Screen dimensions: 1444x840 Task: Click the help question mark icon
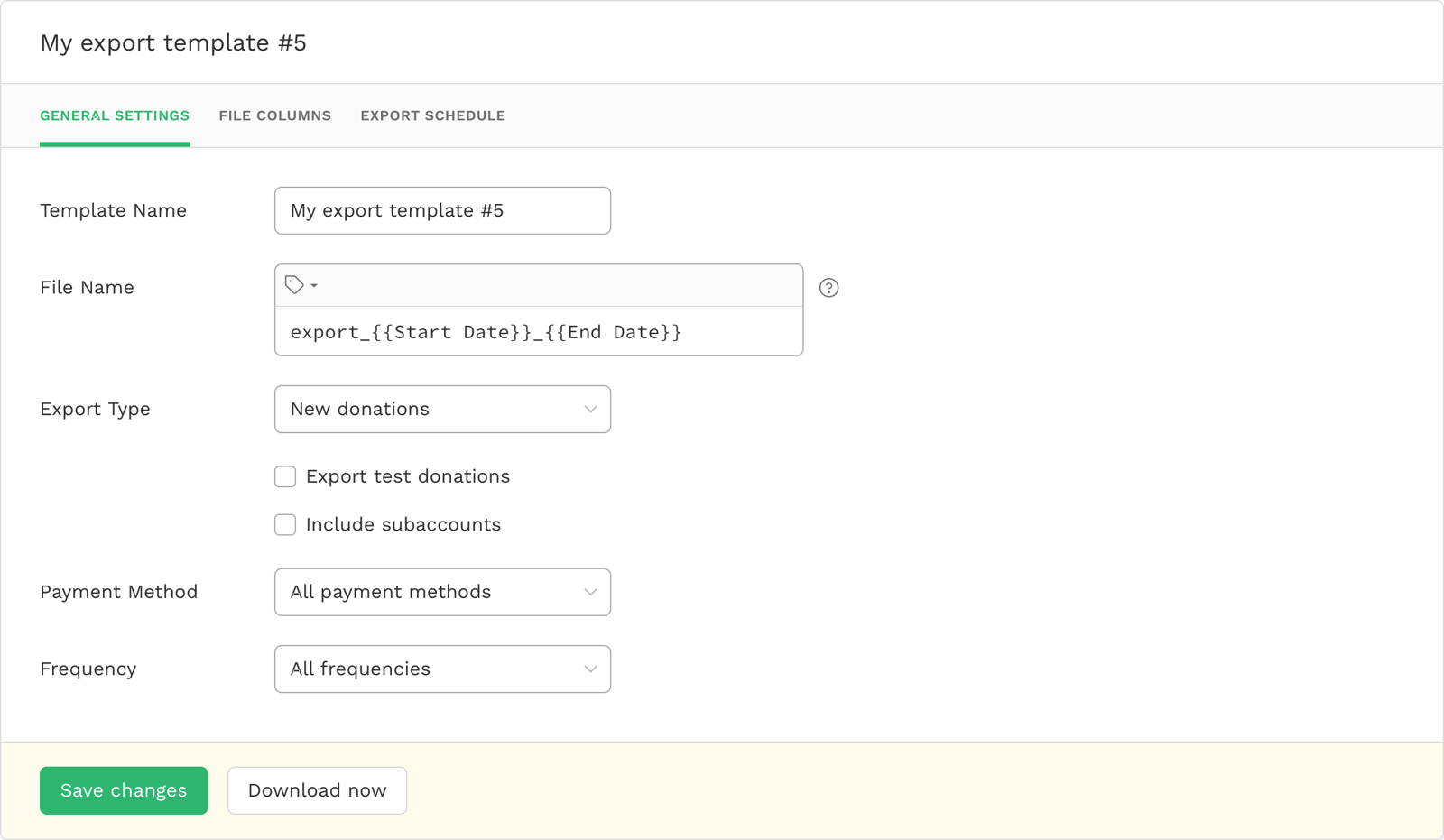coord(828,288)
